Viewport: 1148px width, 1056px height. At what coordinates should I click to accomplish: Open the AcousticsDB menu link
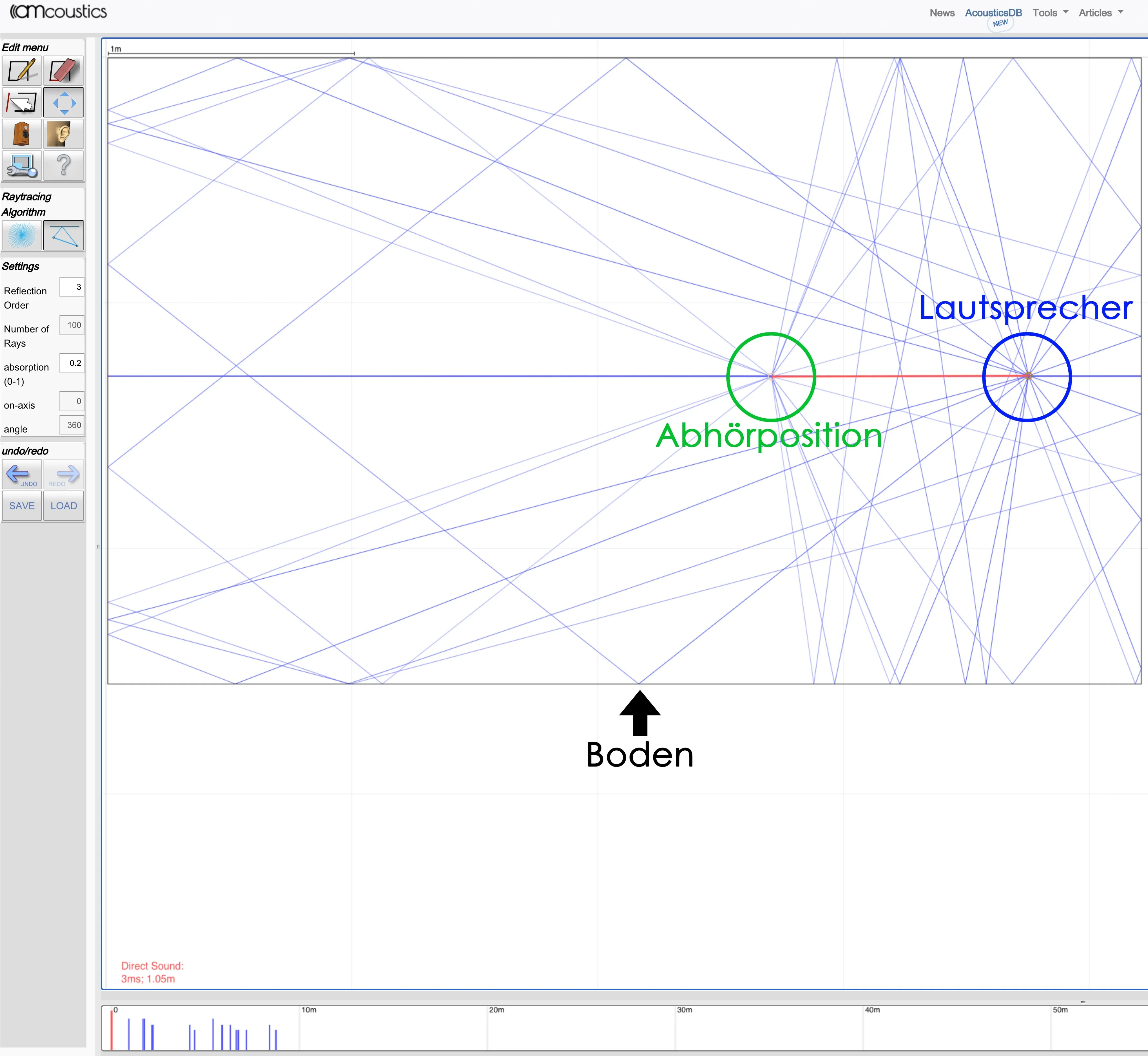pyautogui.click(x=993, y=13)
